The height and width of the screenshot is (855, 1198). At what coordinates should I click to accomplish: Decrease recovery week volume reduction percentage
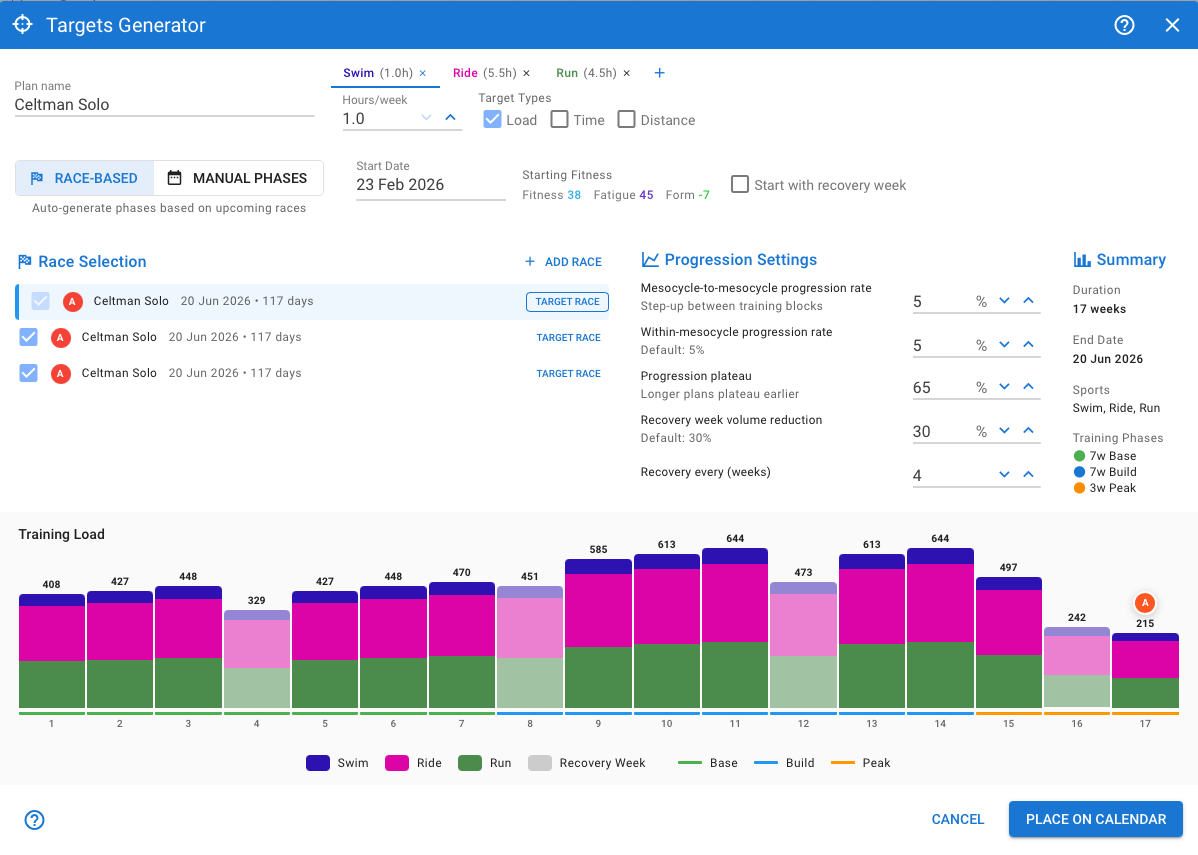(1004, 431)
